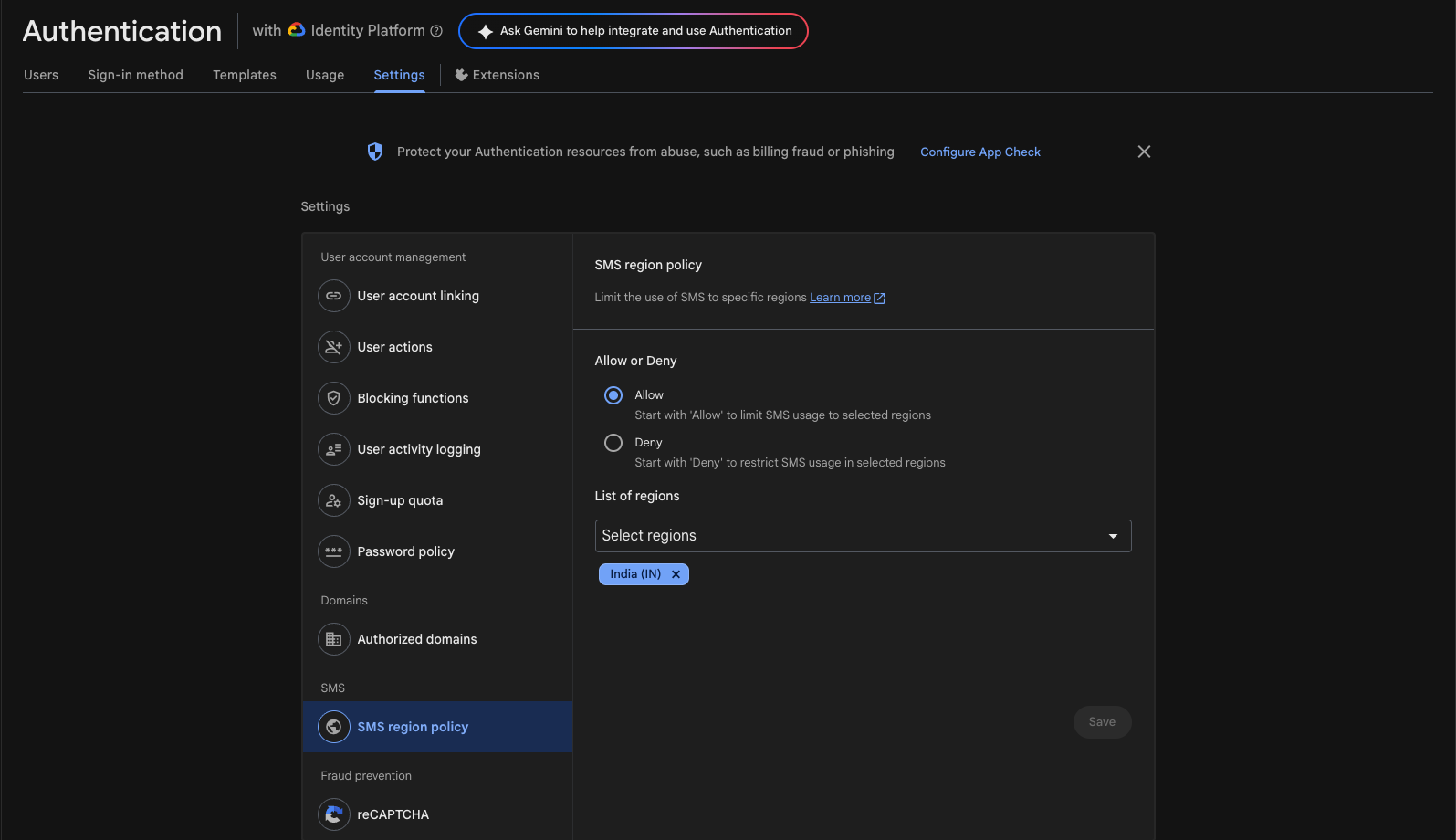Open the Learn more link
1456x840 pixels.
pos(840,298)
